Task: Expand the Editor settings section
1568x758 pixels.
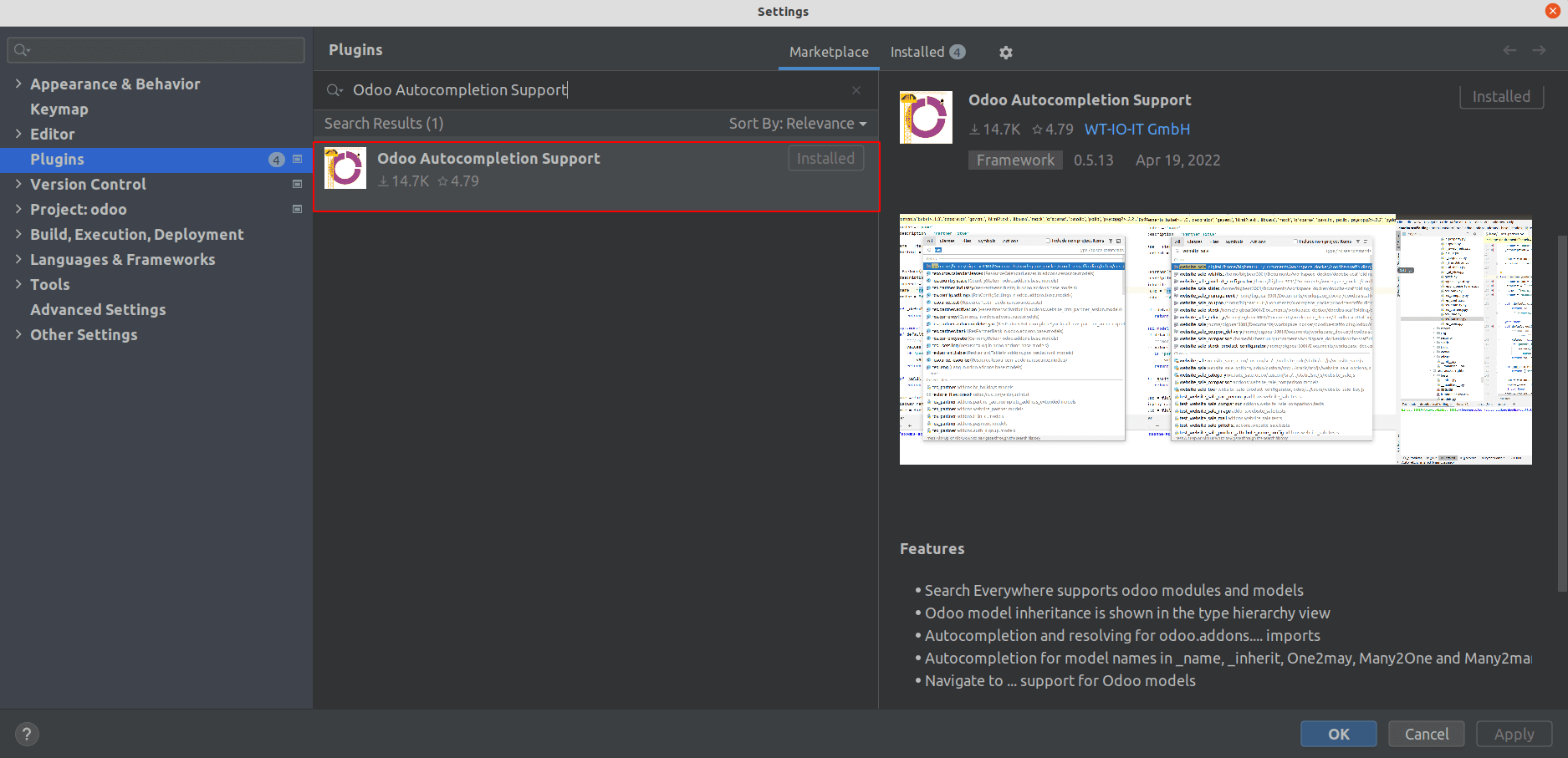Action: click(18, 134)
